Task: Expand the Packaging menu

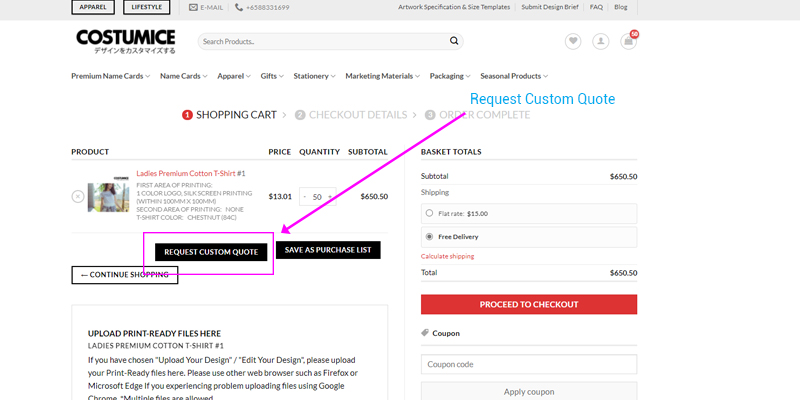Action: [450, 76]
